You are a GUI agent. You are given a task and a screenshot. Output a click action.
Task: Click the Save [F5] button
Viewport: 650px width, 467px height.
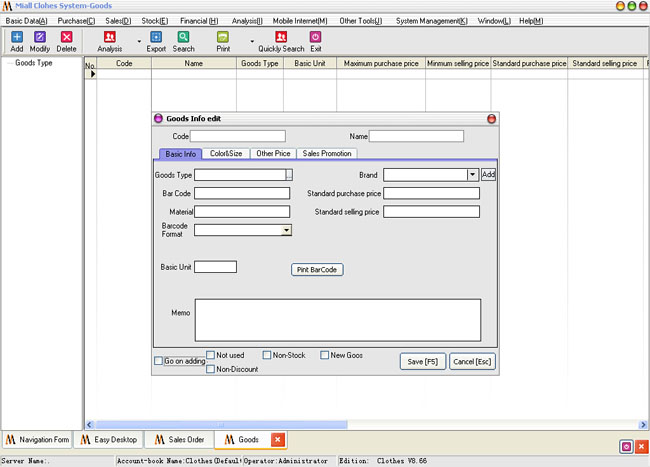[422, 361]
